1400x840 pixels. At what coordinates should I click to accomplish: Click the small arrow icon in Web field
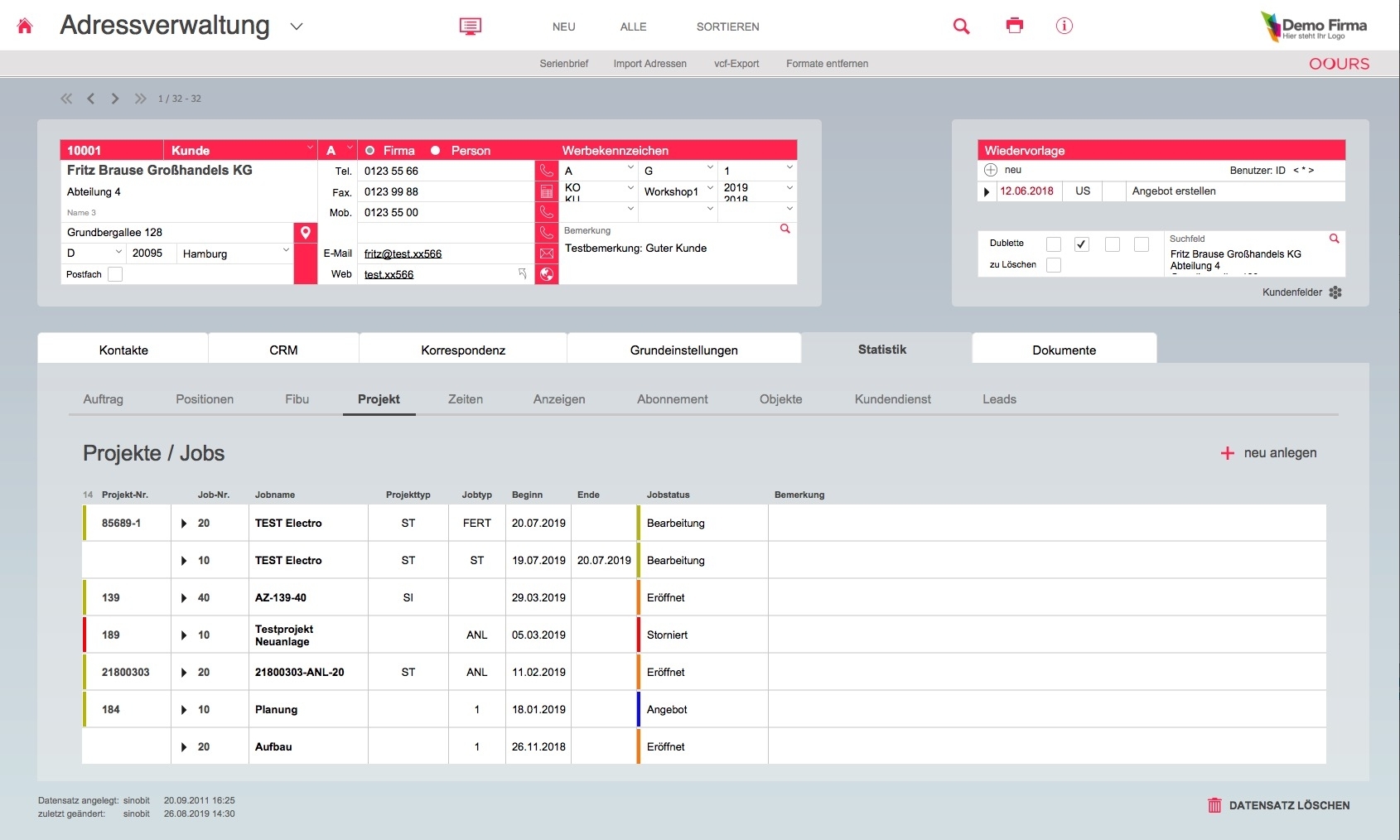pos(523,273)
